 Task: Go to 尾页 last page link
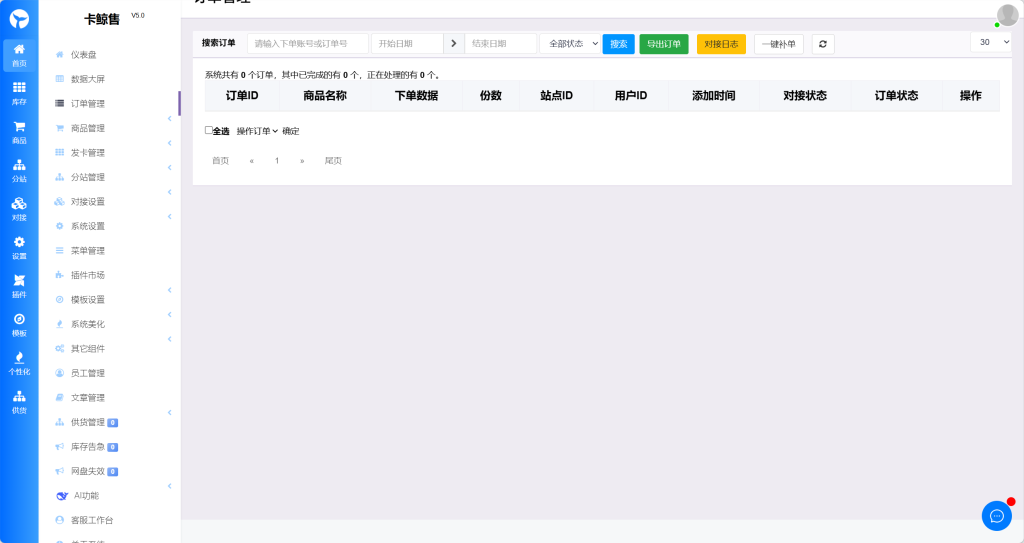[333, 161]
